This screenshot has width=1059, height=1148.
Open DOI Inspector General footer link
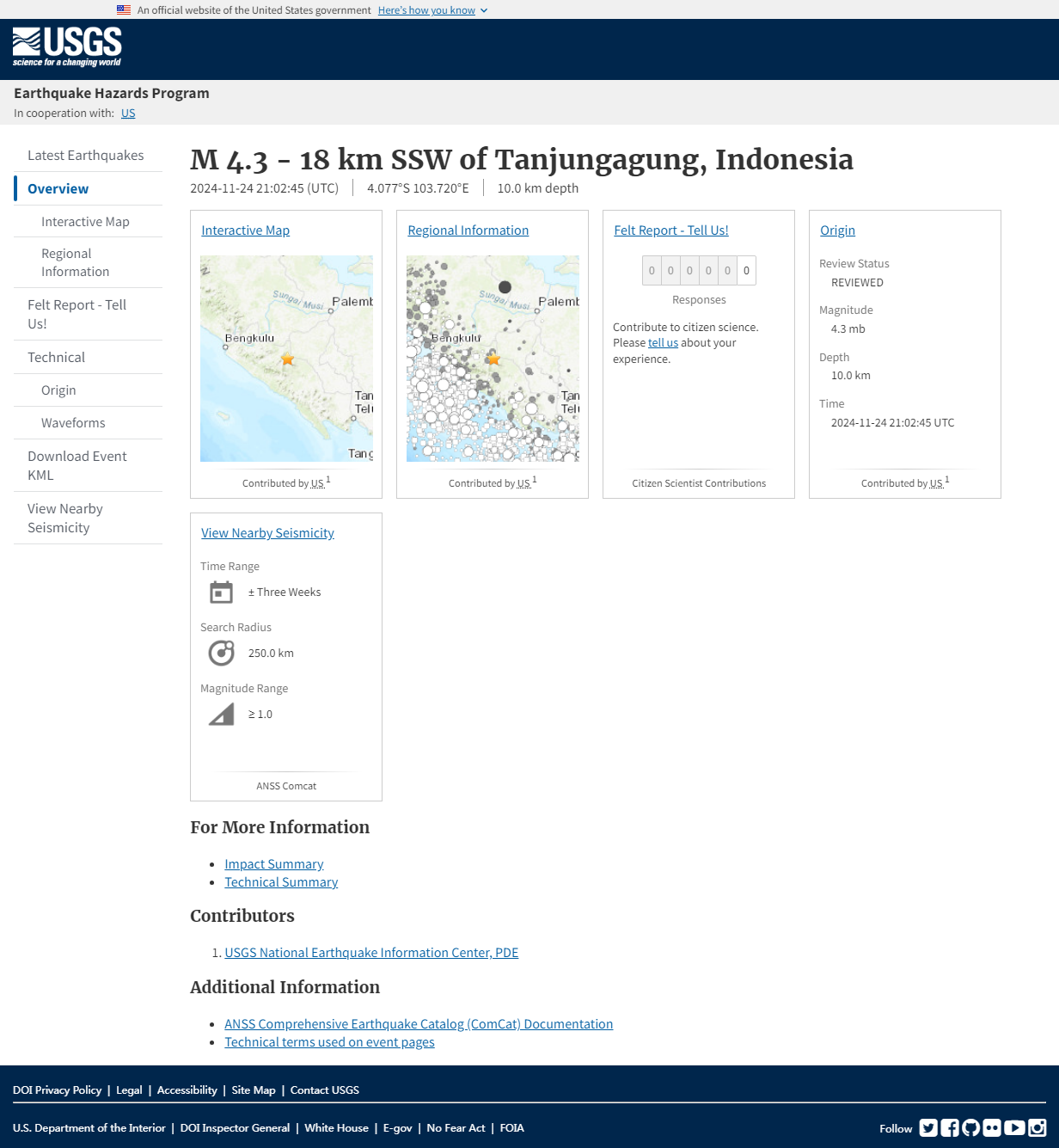(235, 1128)
